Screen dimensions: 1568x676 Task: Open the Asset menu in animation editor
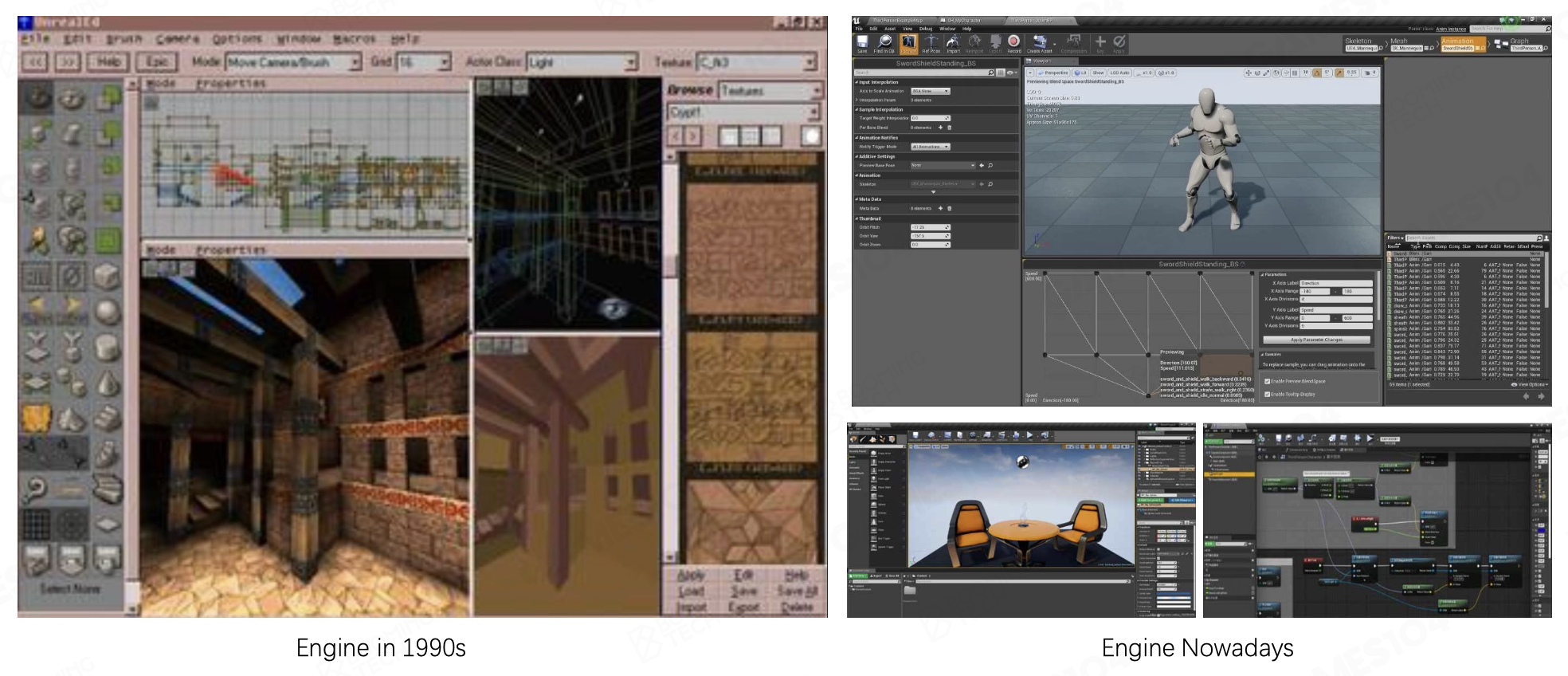[x=890, y=29]
